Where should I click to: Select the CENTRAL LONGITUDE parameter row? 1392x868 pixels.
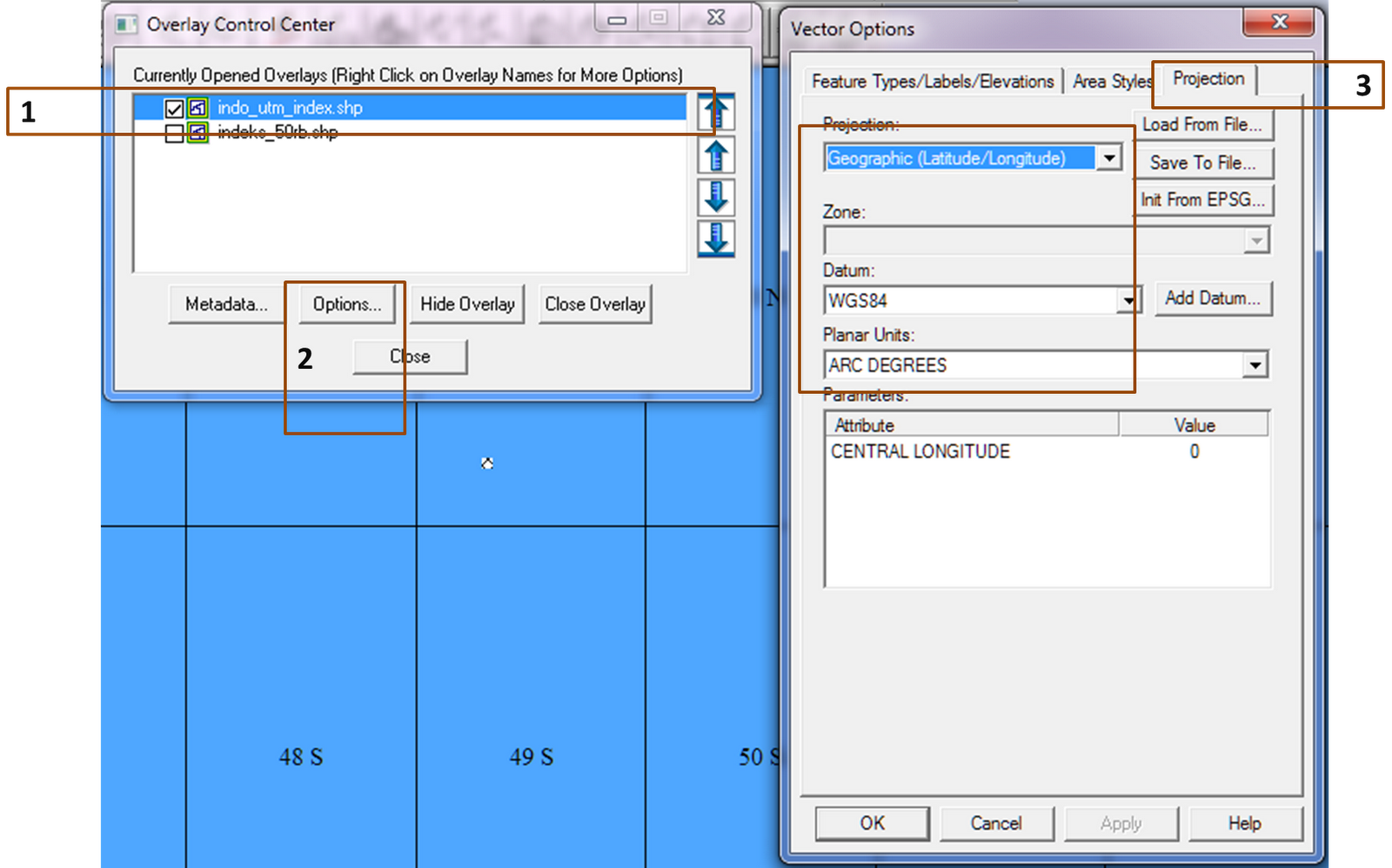coord(919,451)
